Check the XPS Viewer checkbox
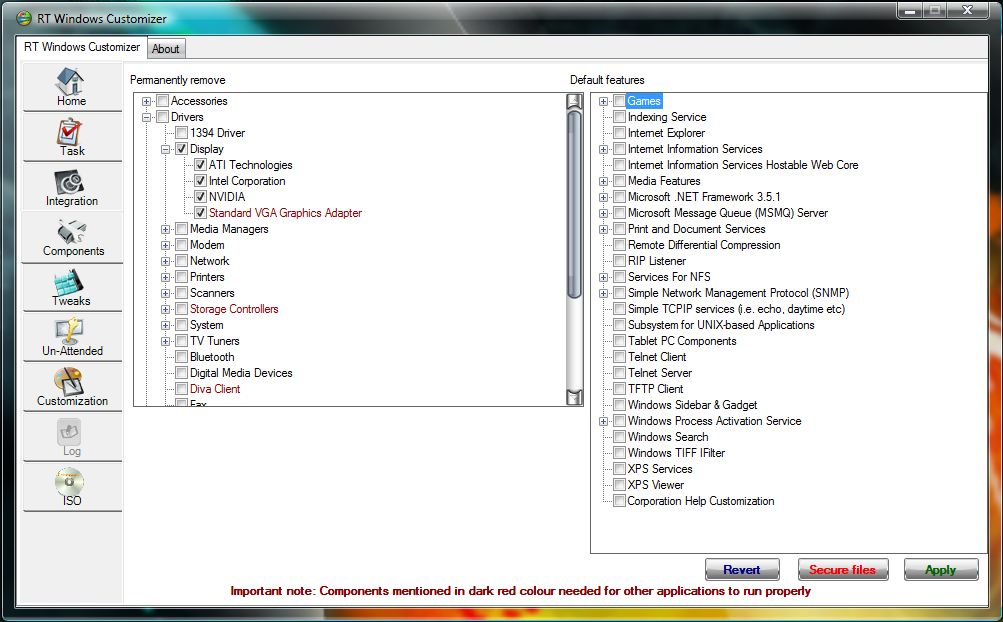 pyautogui.click(x=619, y=484)
